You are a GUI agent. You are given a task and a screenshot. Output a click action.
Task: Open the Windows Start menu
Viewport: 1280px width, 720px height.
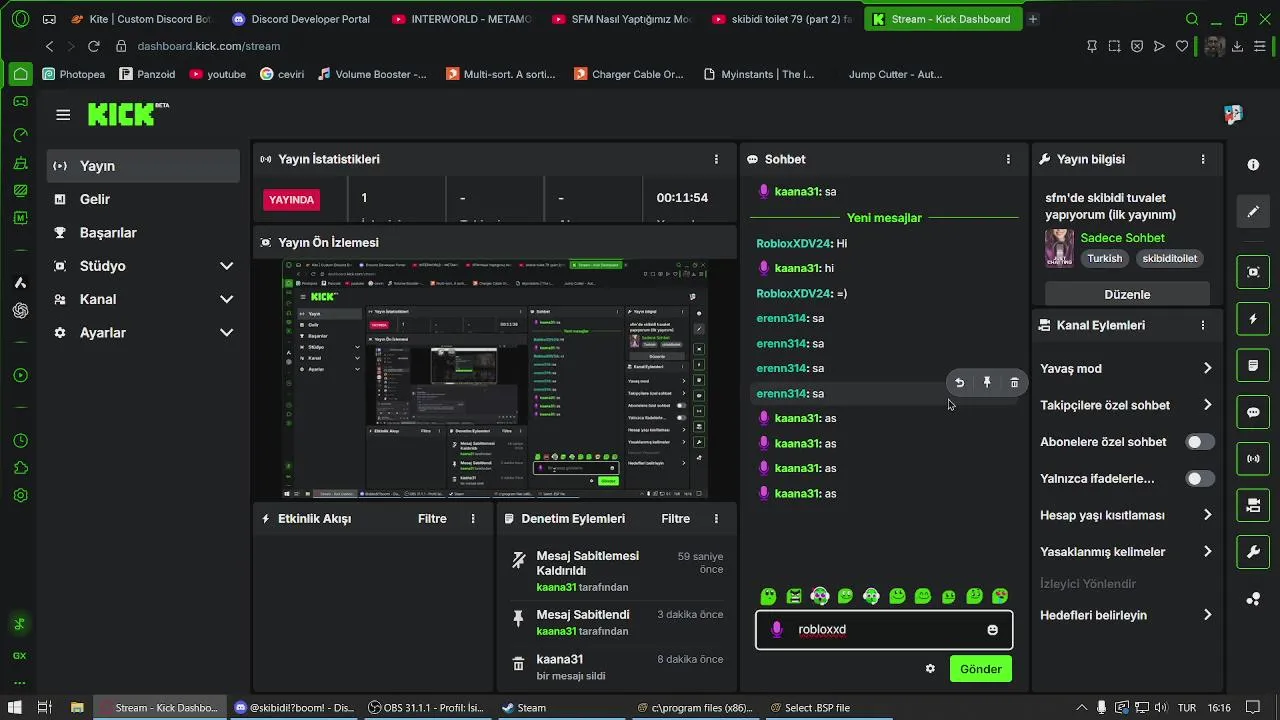[x=15, y=707]
